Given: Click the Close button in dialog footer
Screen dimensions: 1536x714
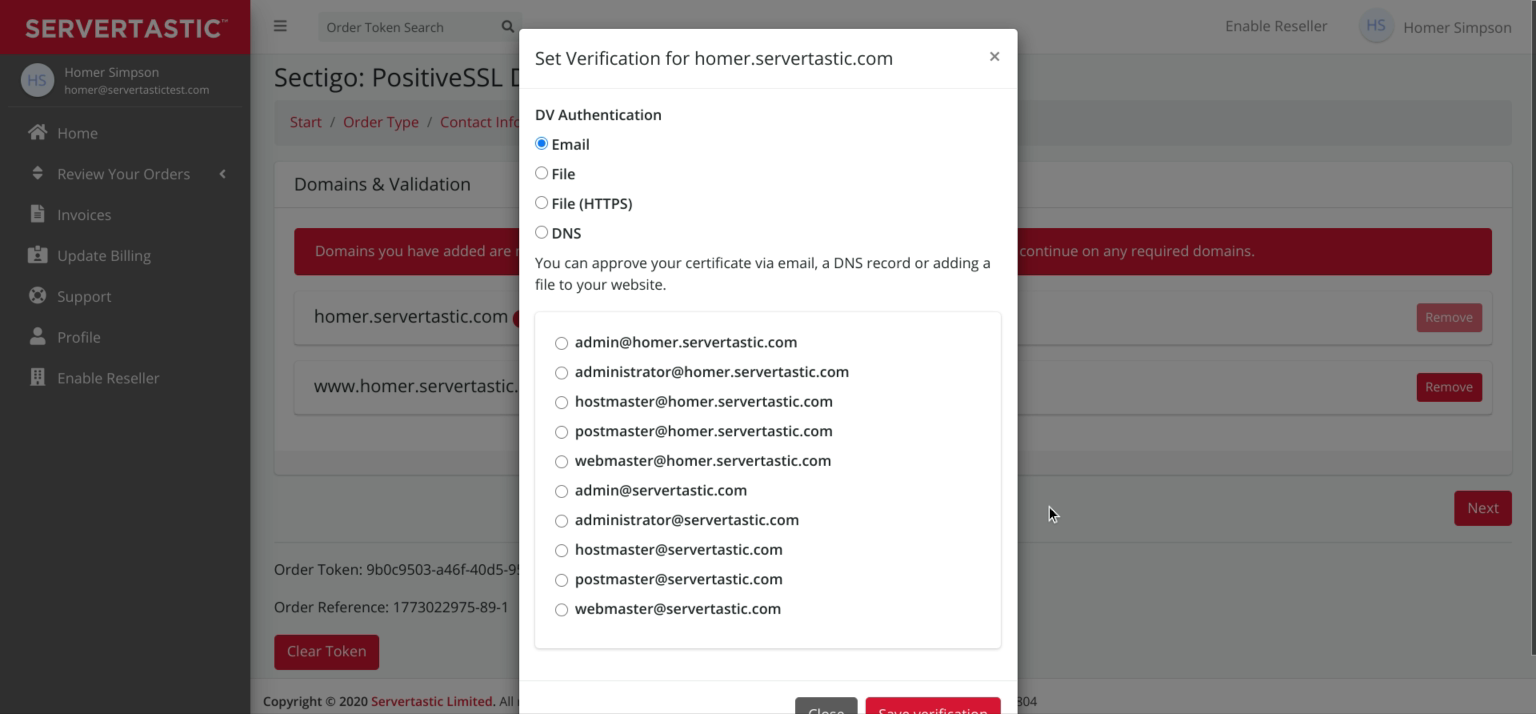Looking at the screenshot, I should (x=826, y=706).
